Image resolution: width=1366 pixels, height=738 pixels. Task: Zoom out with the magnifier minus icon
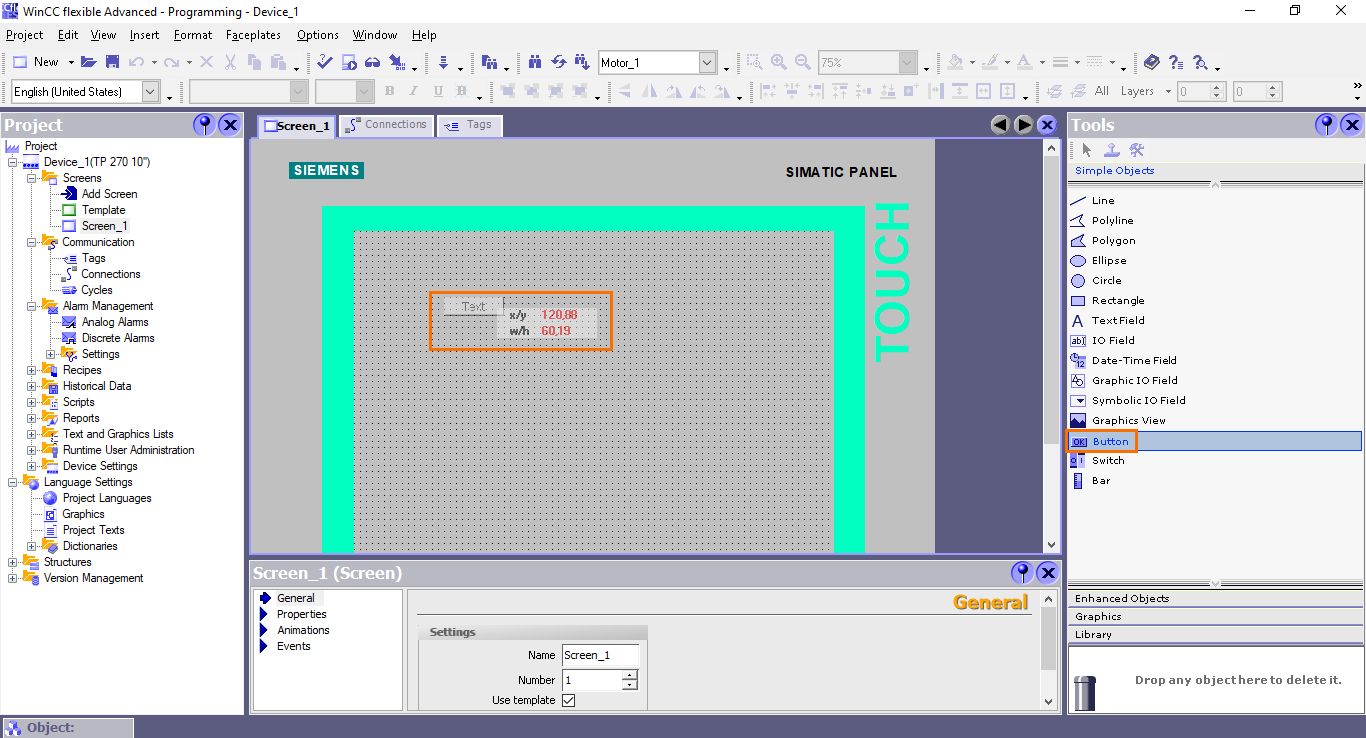[802, 62]
